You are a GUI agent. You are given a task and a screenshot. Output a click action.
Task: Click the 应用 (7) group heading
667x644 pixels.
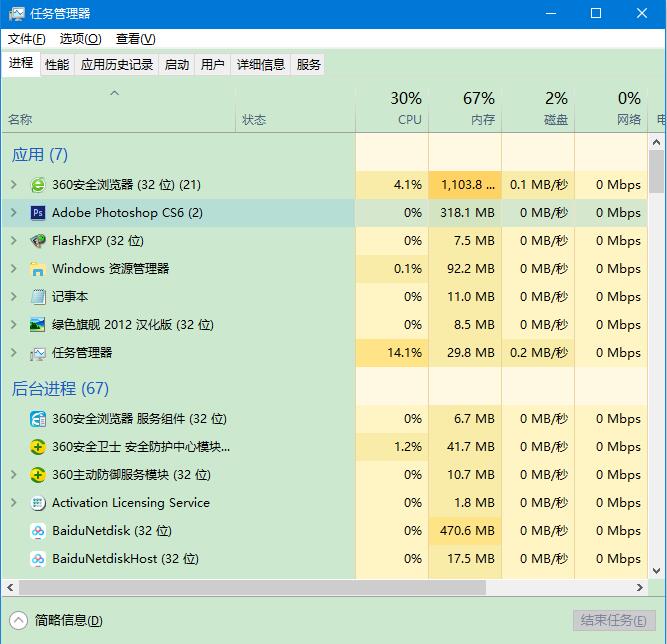pyautogui.click(x=40, y=155)
